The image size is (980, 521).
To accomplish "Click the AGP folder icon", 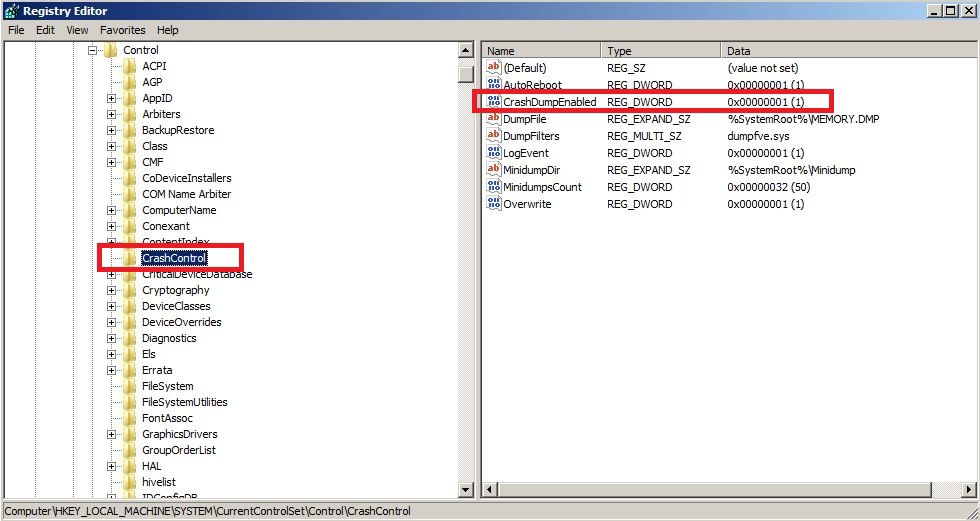I will pyautogui.click(x=129, y=82).
